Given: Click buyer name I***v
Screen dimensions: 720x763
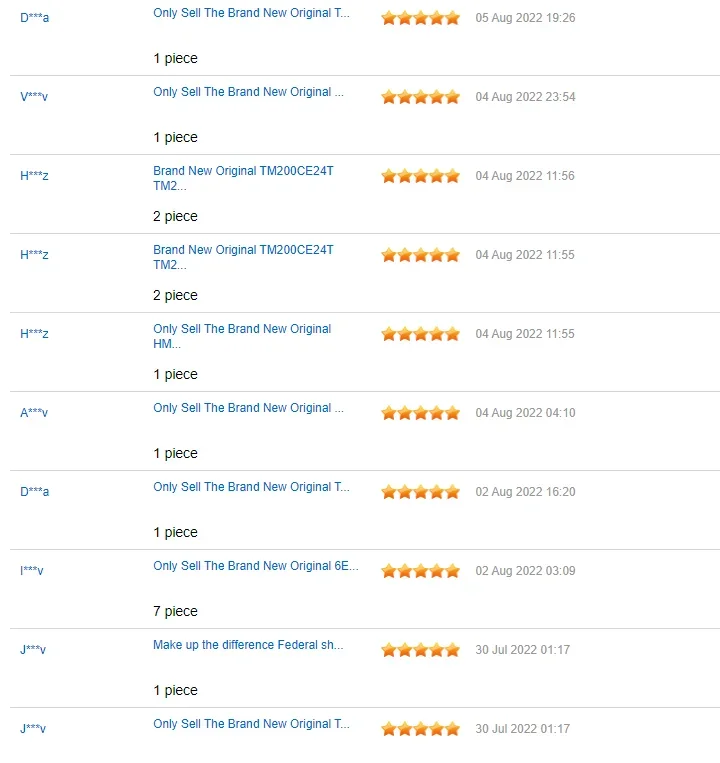Looking at the screenshot, I should coord(32,571).
